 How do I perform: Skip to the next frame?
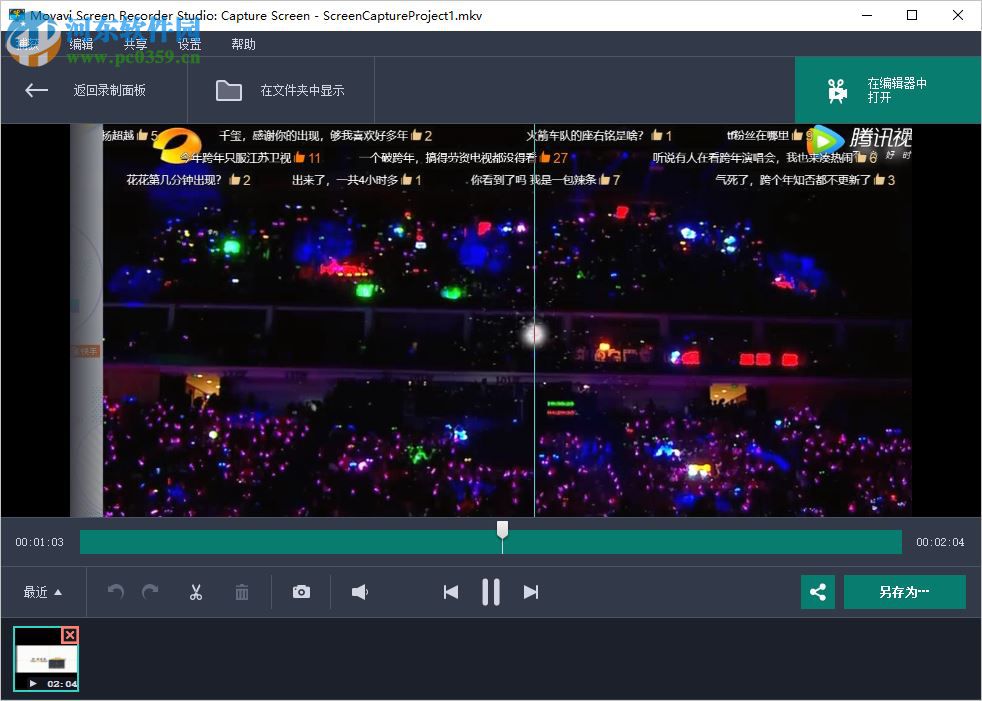coord(530,592)
